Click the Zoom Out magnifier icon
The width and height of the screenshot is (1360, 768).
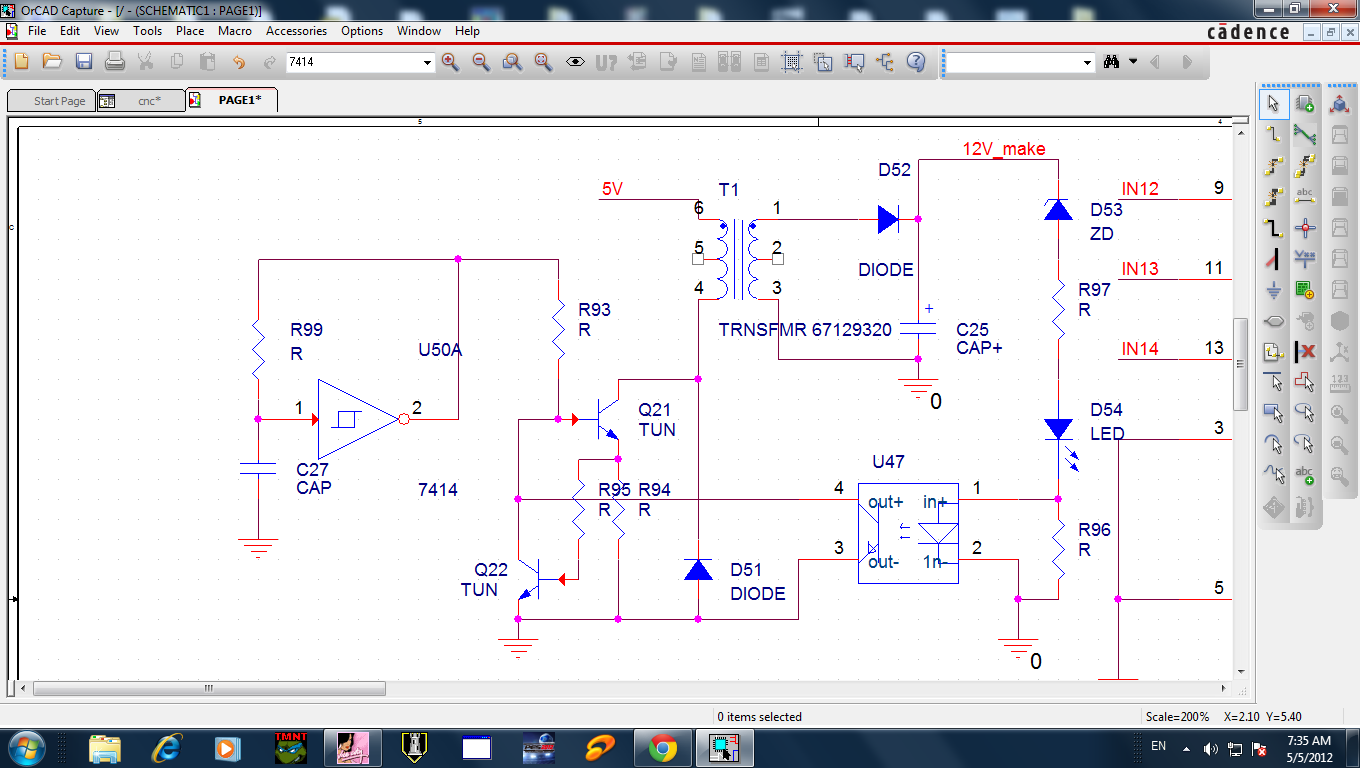click(481, 62)
